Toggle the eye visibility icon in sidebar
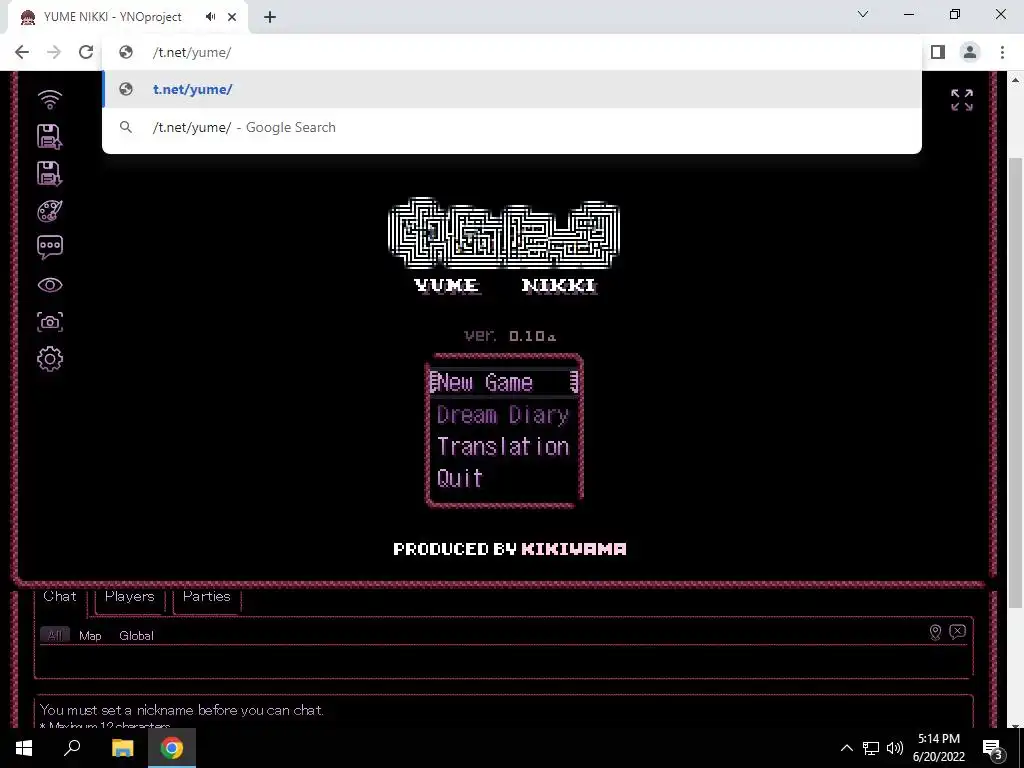Screen dimensions: 1024x768 (x=50, y=285)
